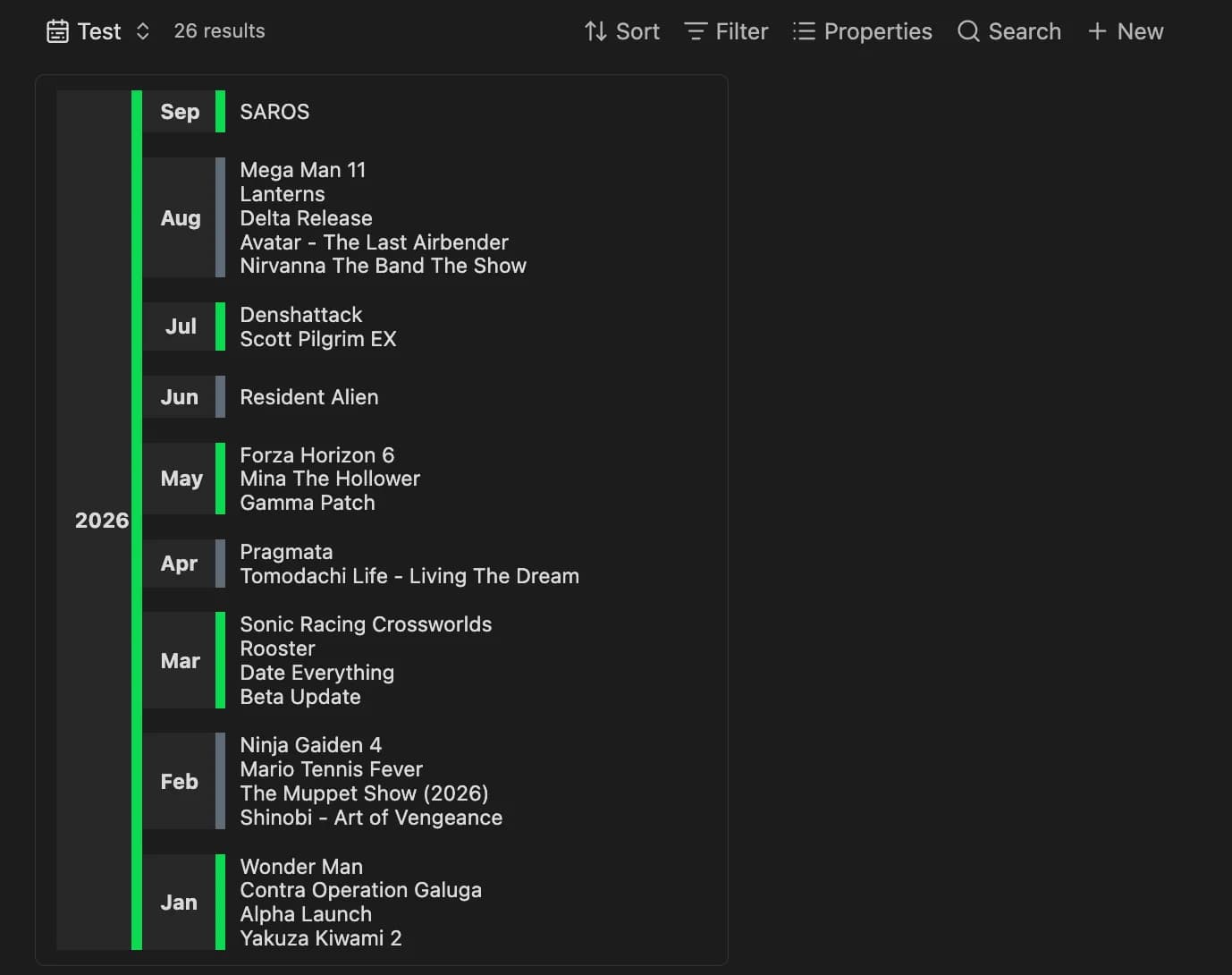Viewport: 1232px width, 975px height.
Task: Click the 26 results count
Action: coord(219,31)
